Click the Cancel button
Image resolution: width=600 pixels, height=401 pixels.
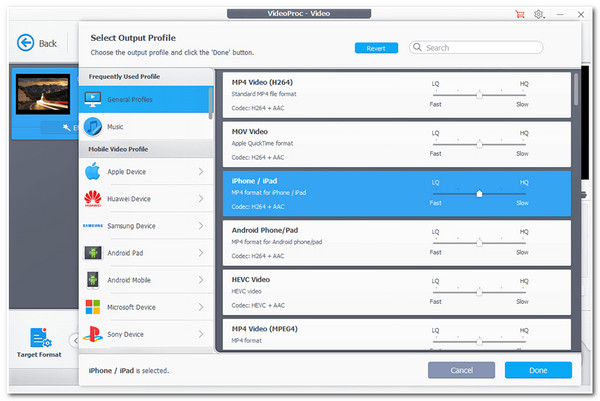click(x=461, y=370)
